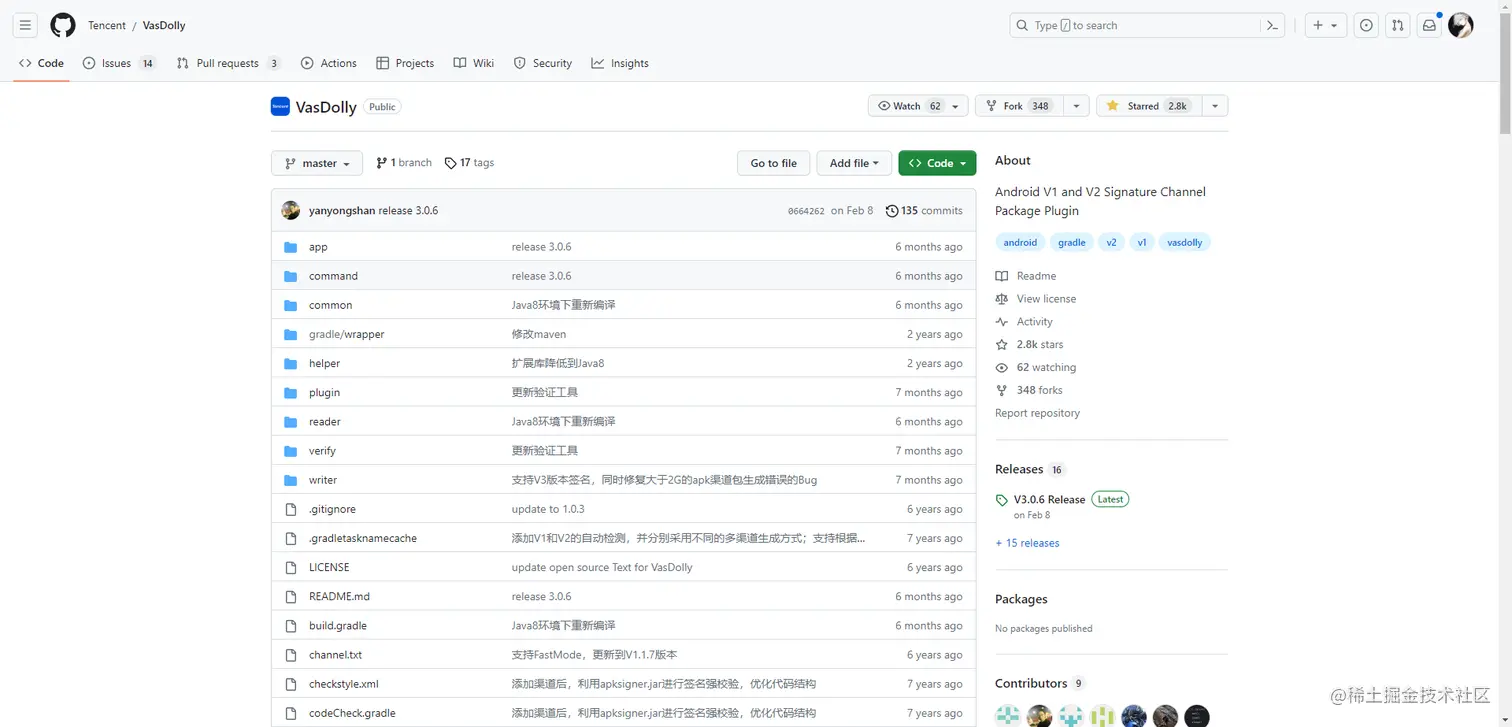Viewport: 1512px width, 727px height.
Task: Click the history clock icon beside 135 commits
Action: [892, 211]
